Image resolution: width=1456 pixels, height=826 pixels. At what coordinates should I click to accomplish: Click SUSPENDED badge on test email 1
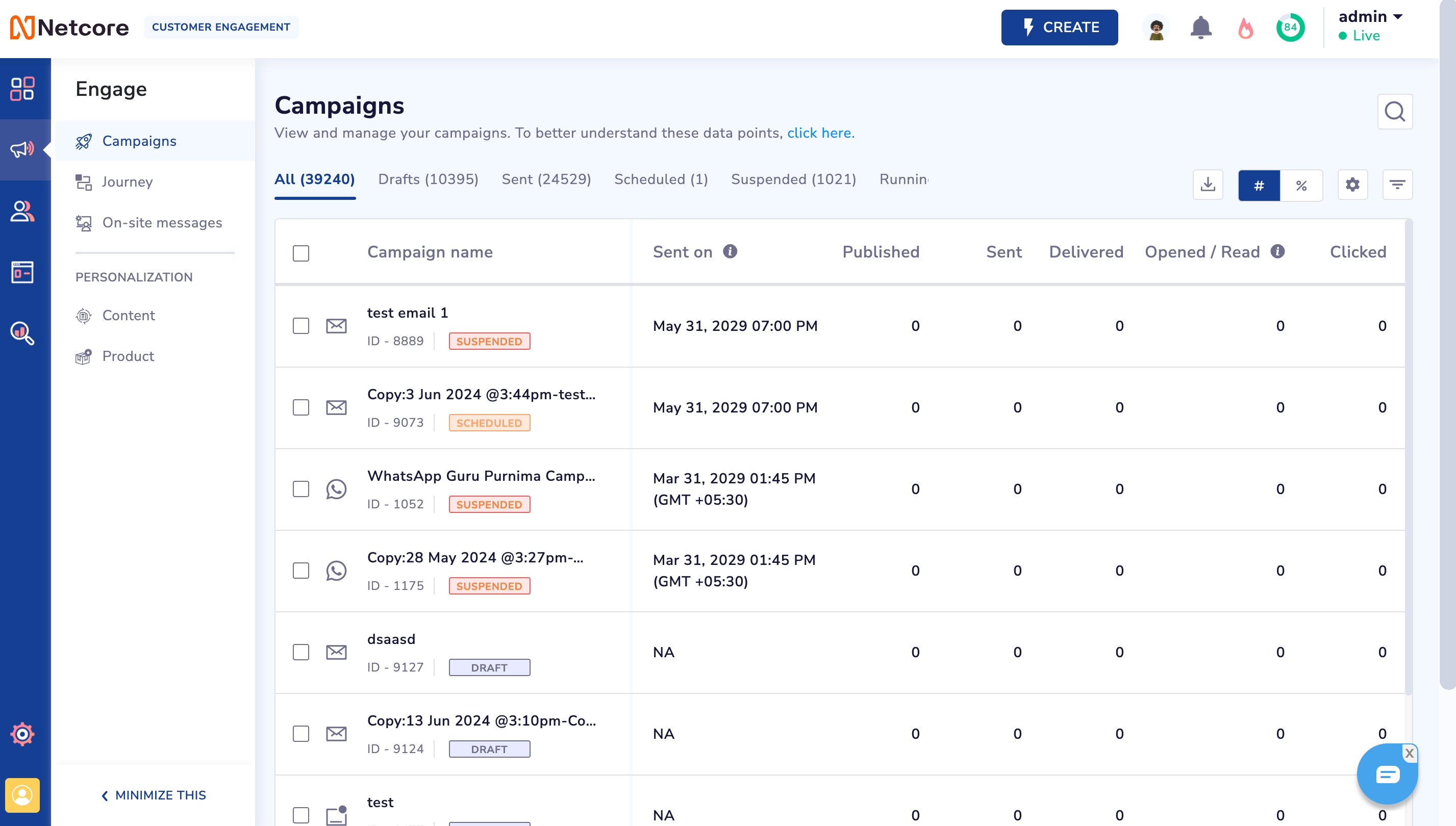(x=489, y=341)
